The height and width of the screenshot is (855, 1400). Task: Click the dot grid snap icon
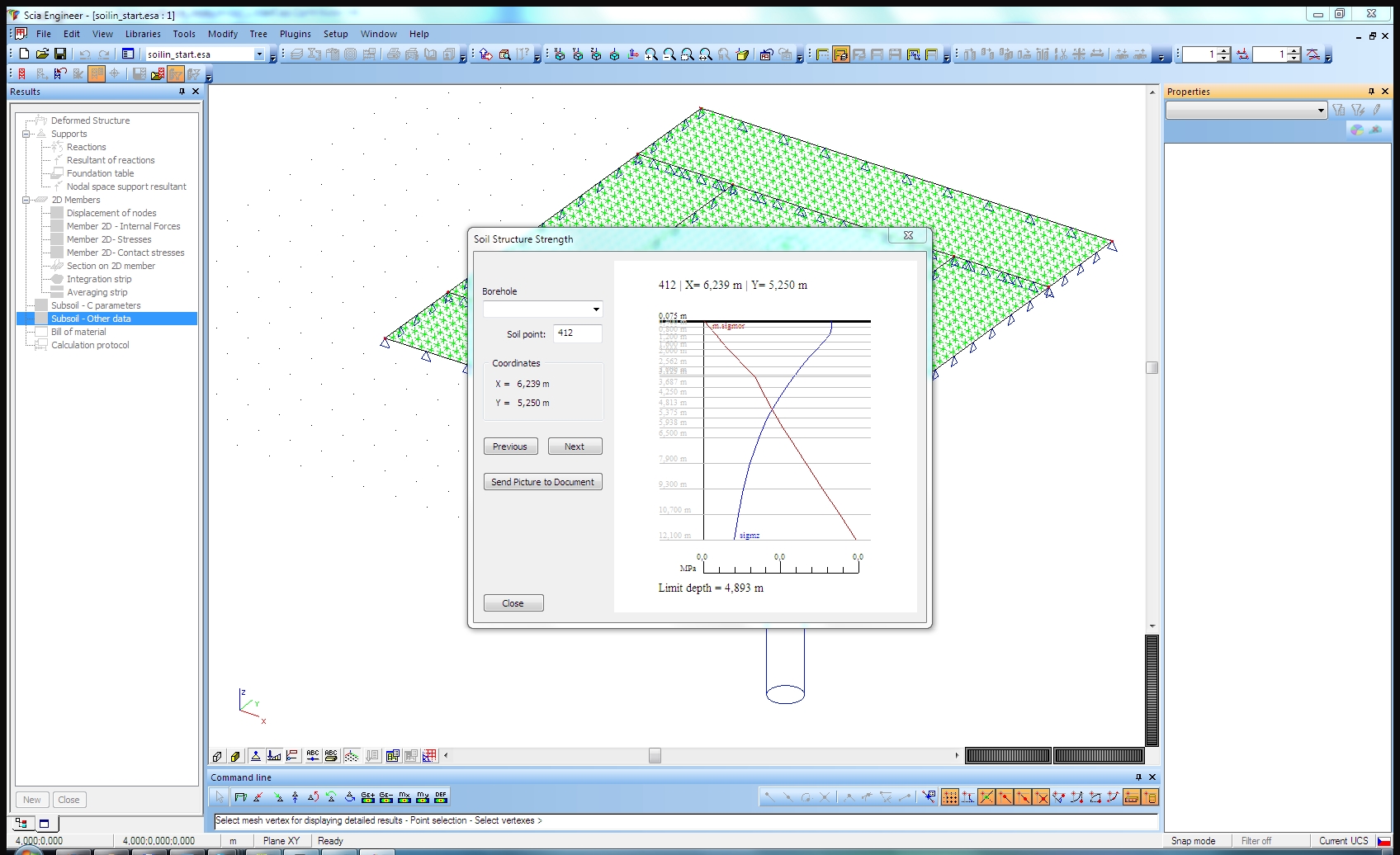tap(949, 797)
